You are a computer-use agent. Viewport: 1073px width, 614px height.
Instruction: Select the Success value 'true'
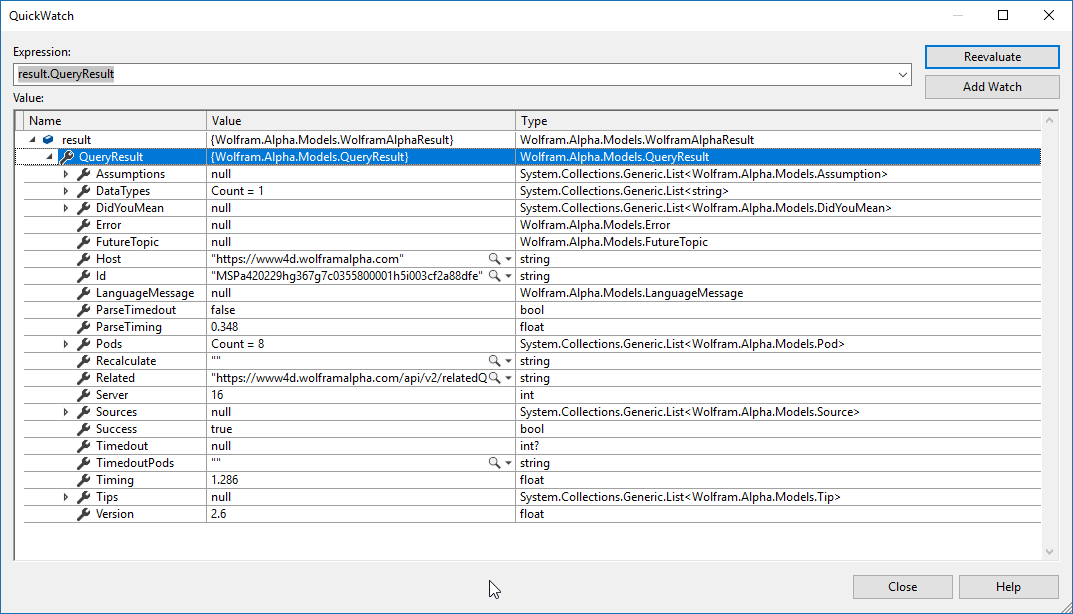(222, 429)
